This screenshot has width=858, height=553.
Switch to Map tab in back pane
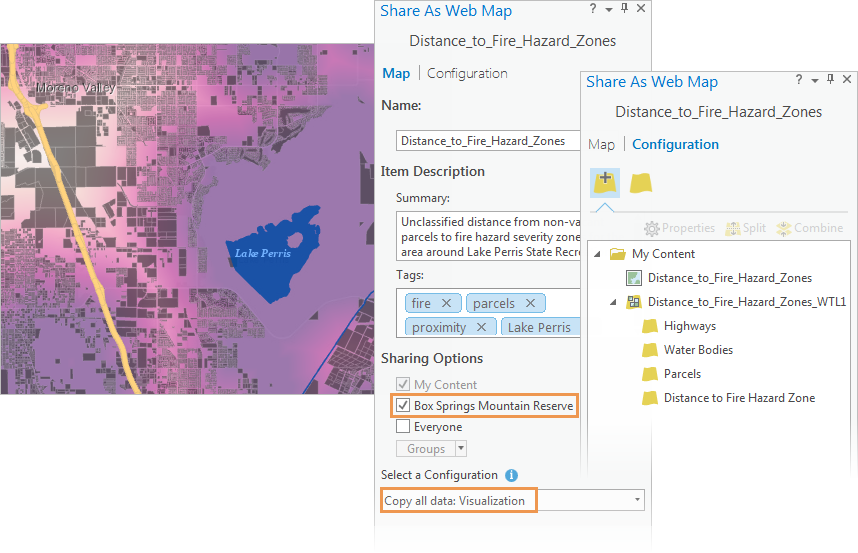tap(396, 73)
